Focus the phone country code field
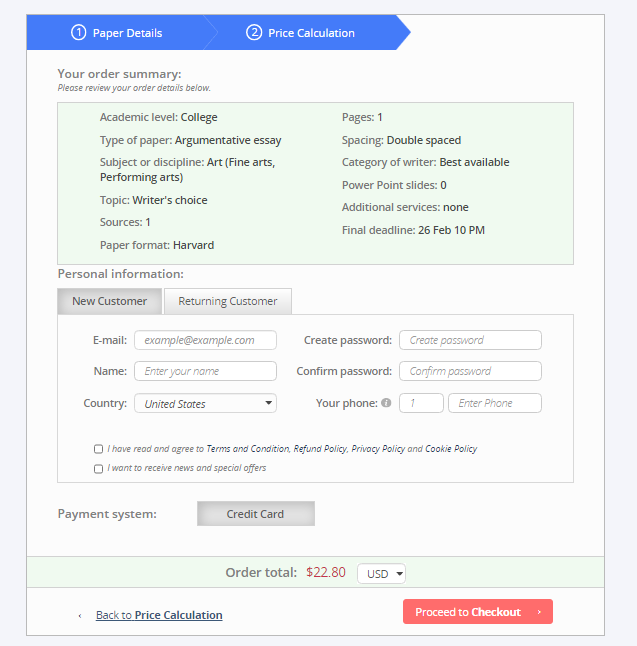Screen dimensions: 637x646 (x=421, y=403)
